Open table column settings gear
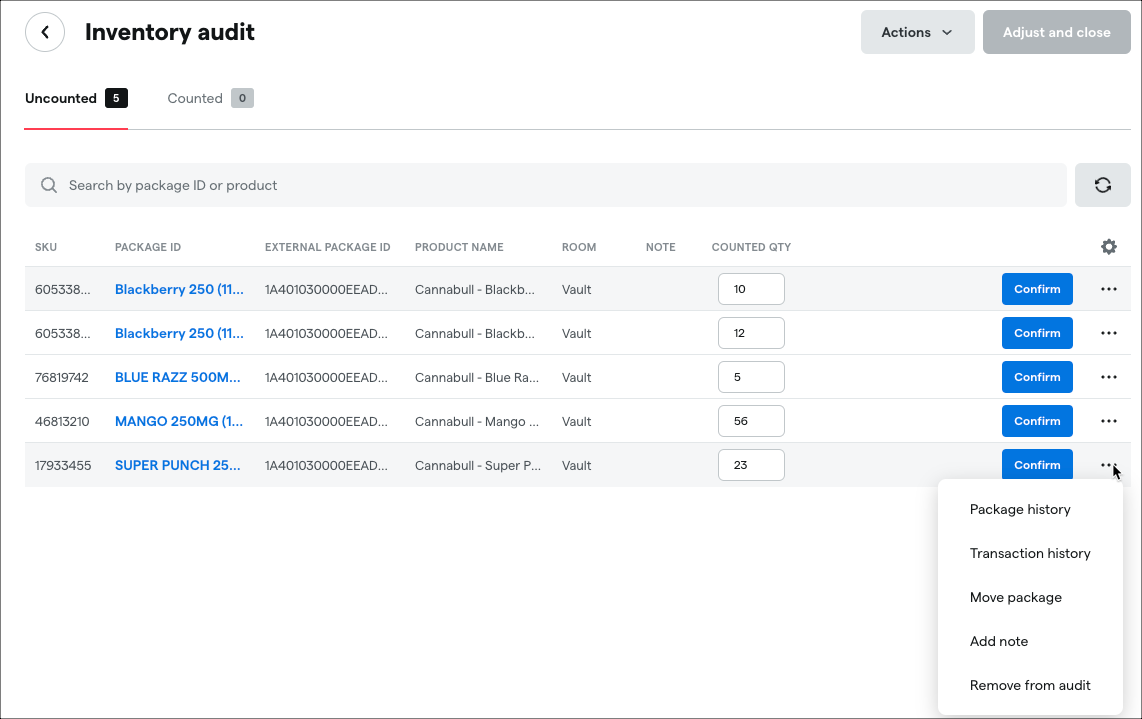This screenshot has height=719, width=1142. (x=1108, y=247)
